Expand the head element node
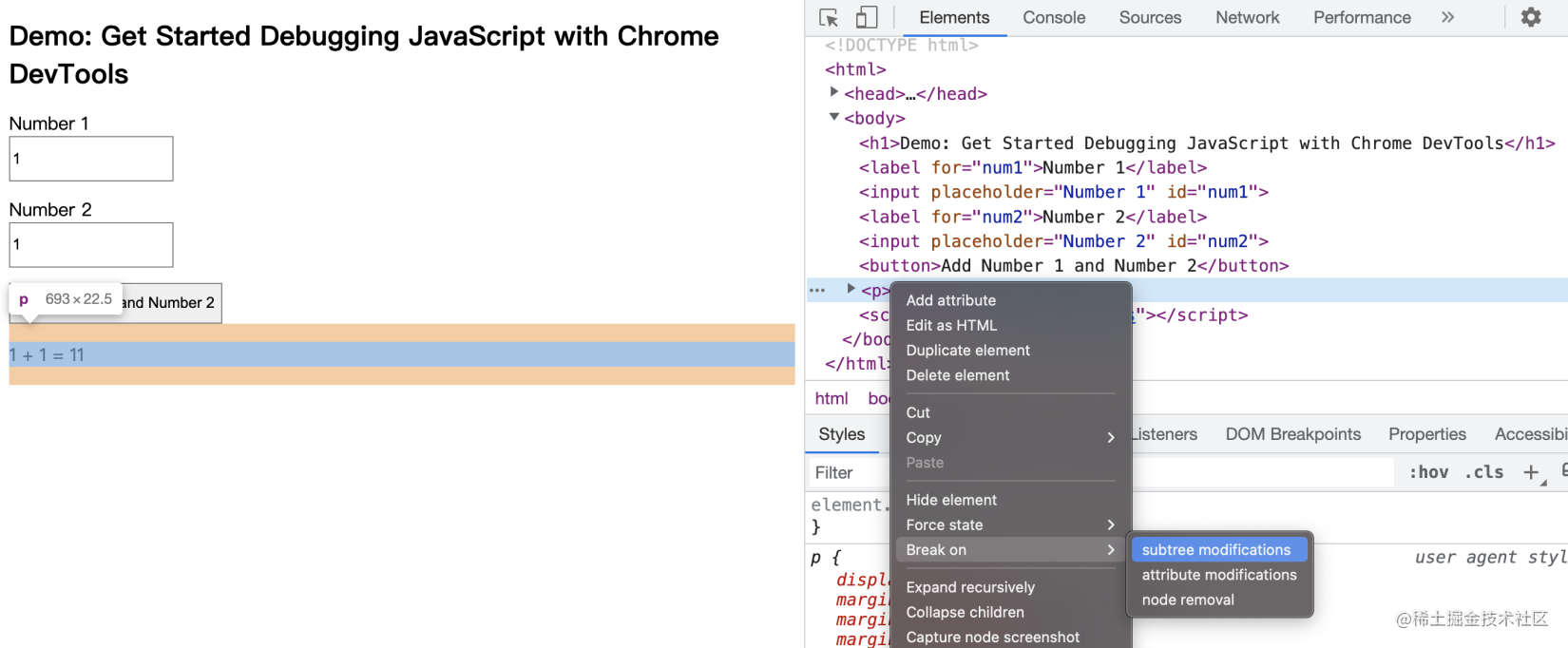 click(834, 92)
